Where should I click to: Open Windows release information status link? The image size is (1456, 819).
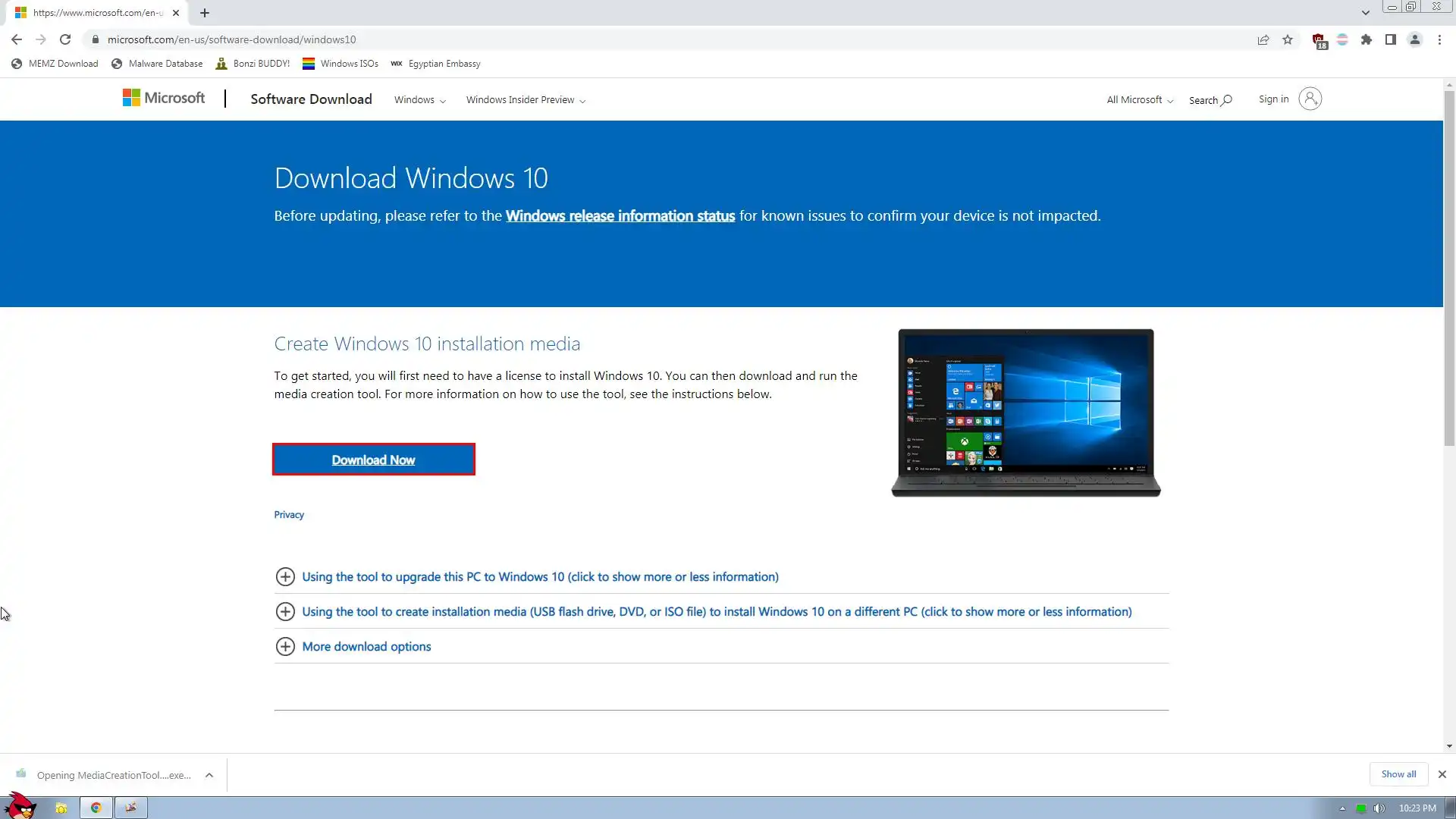pyautogui.click(x=620, y=216)
